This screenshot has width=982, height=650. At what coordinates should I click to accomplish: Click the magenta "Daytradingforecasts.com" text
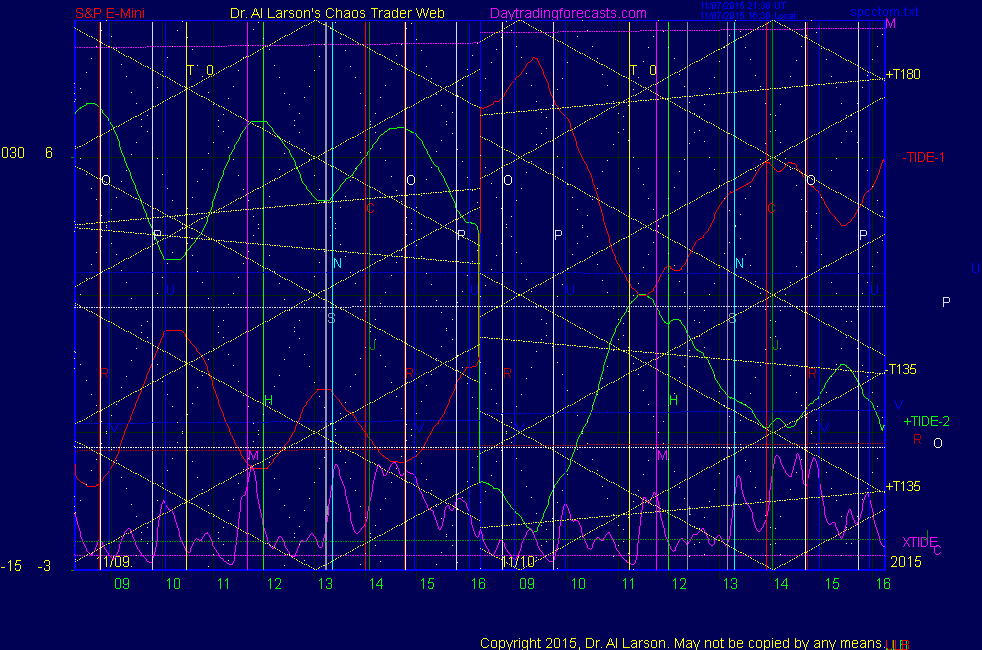point(568,13)
